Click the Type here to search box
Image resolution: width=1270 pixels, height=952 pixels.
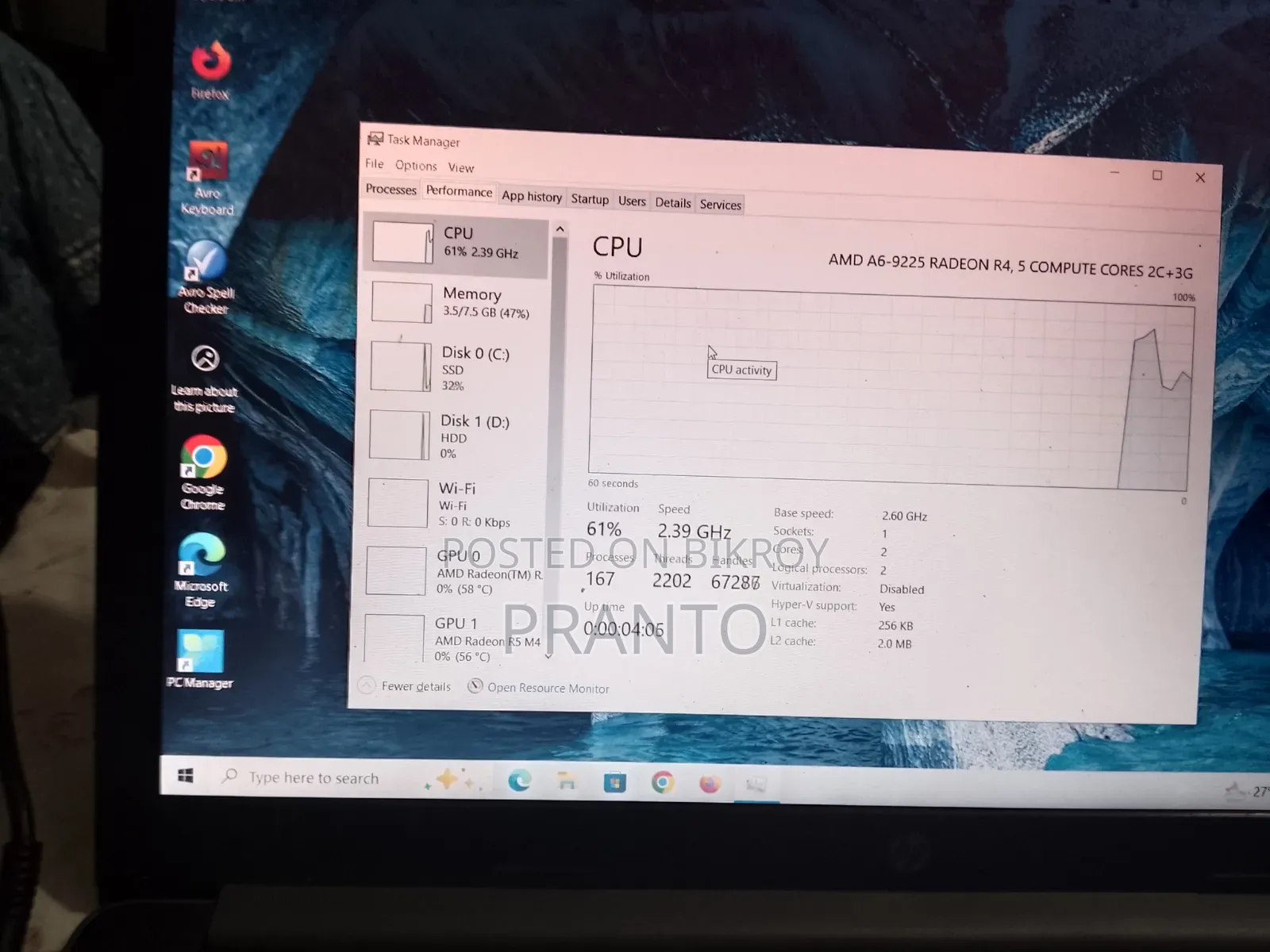click(314, 777)
